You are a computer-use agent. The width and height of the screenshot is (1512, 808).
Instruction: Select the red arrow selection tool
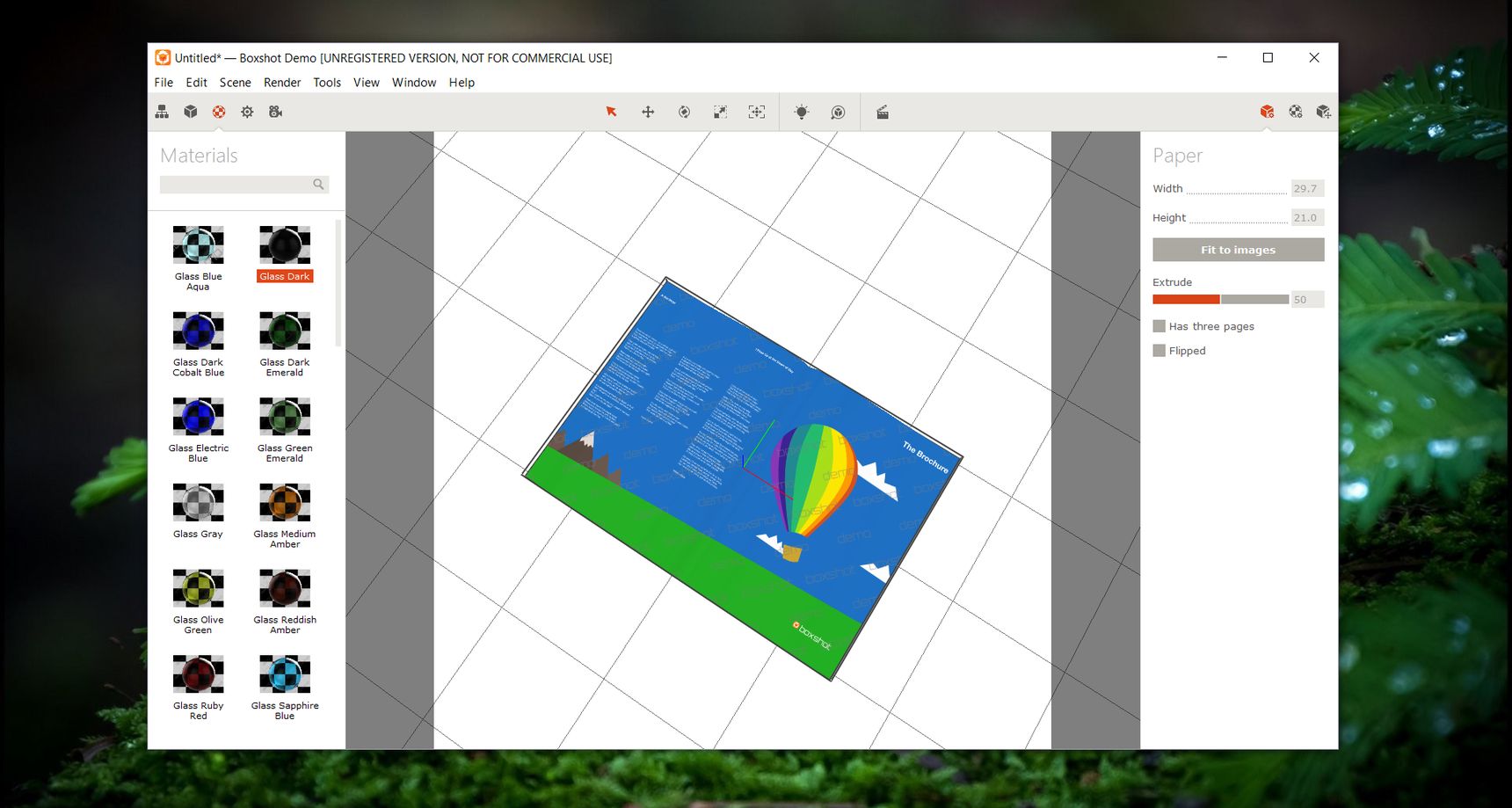pos(611,112)
